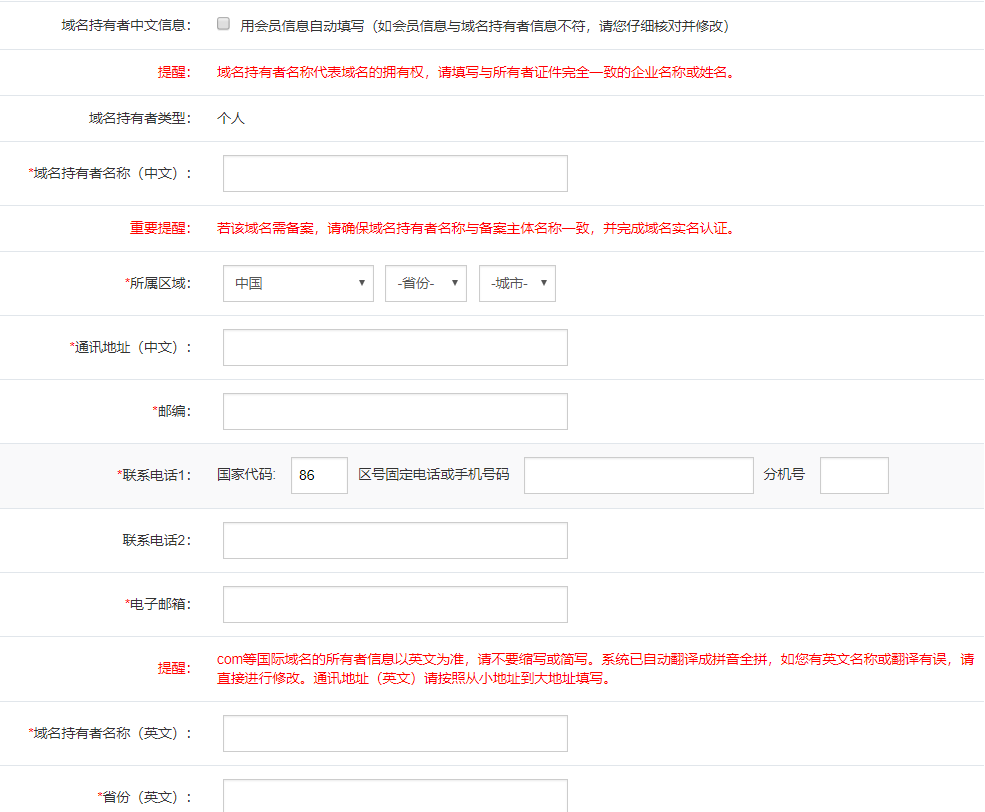Click the 域名持有者名称（英文） input field
Viewport: 985px width, 812px height.
coord(395,734)
